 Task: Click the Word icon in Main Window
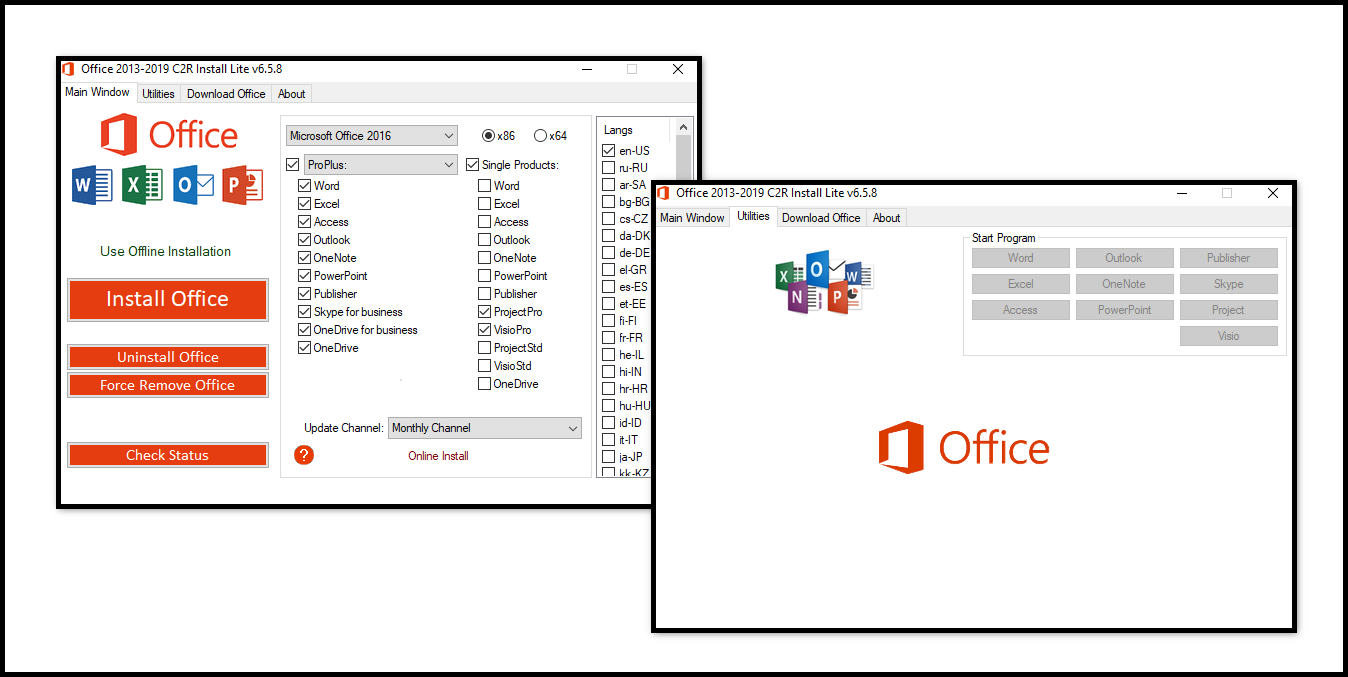92,185
